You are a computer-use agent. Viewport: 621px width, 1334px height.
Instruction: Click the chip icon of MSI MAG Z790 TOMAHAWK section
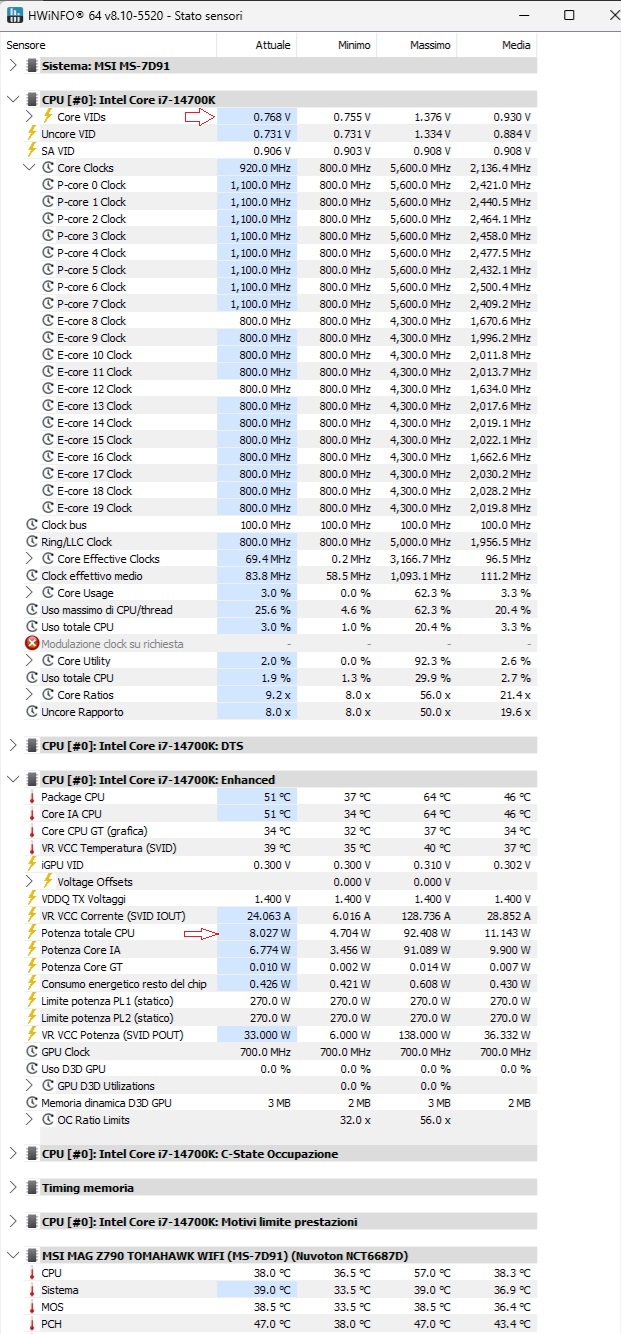(x=31, y=1255)
